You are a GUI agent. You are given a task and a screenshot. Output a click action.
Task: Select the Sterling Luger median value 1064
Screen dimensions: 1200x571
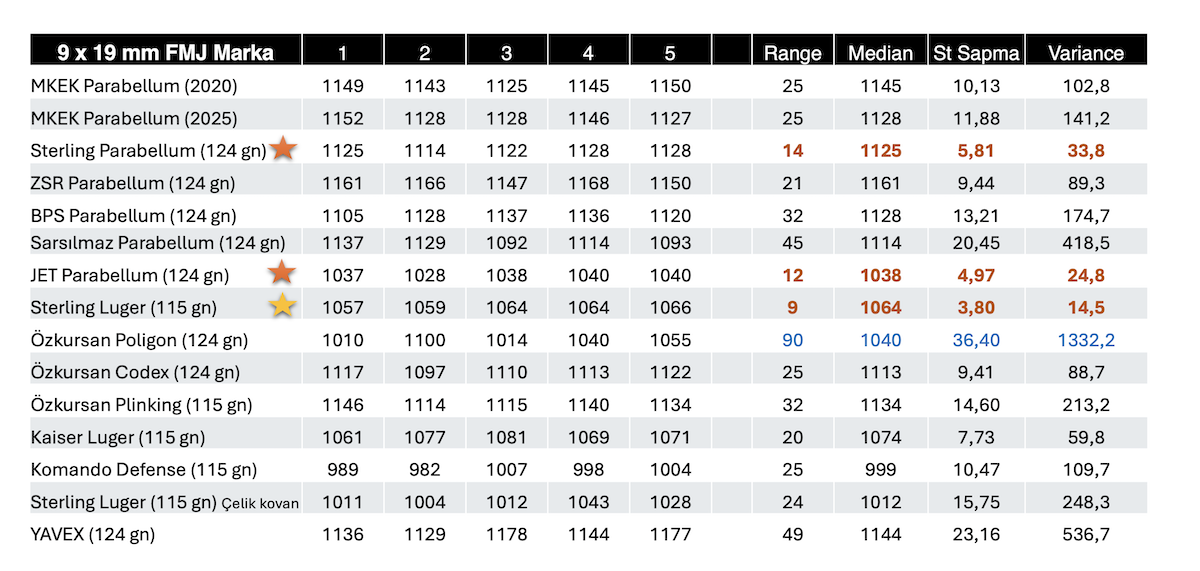(x=880, y=307)
